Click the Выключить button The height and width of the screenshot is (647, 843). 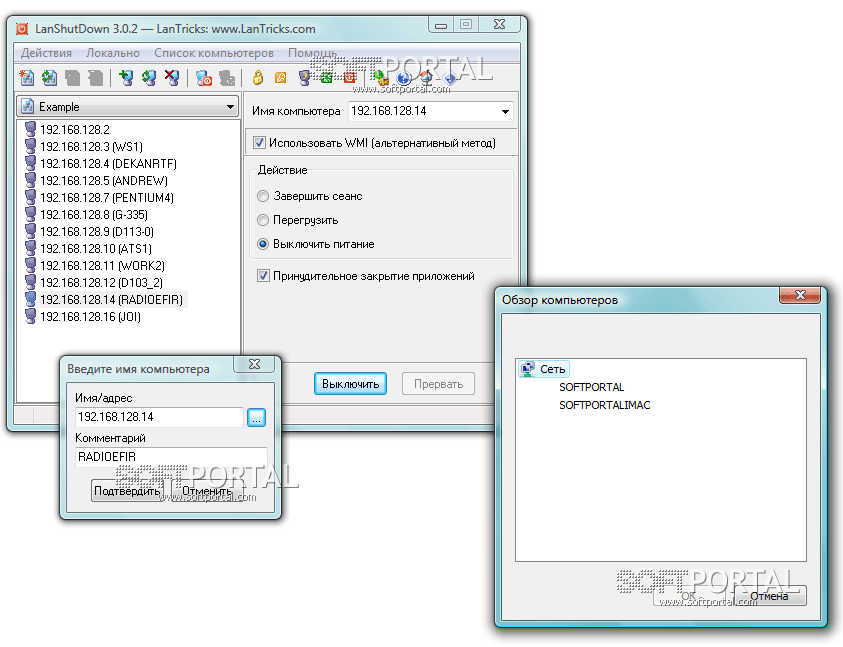coord(351,384)
